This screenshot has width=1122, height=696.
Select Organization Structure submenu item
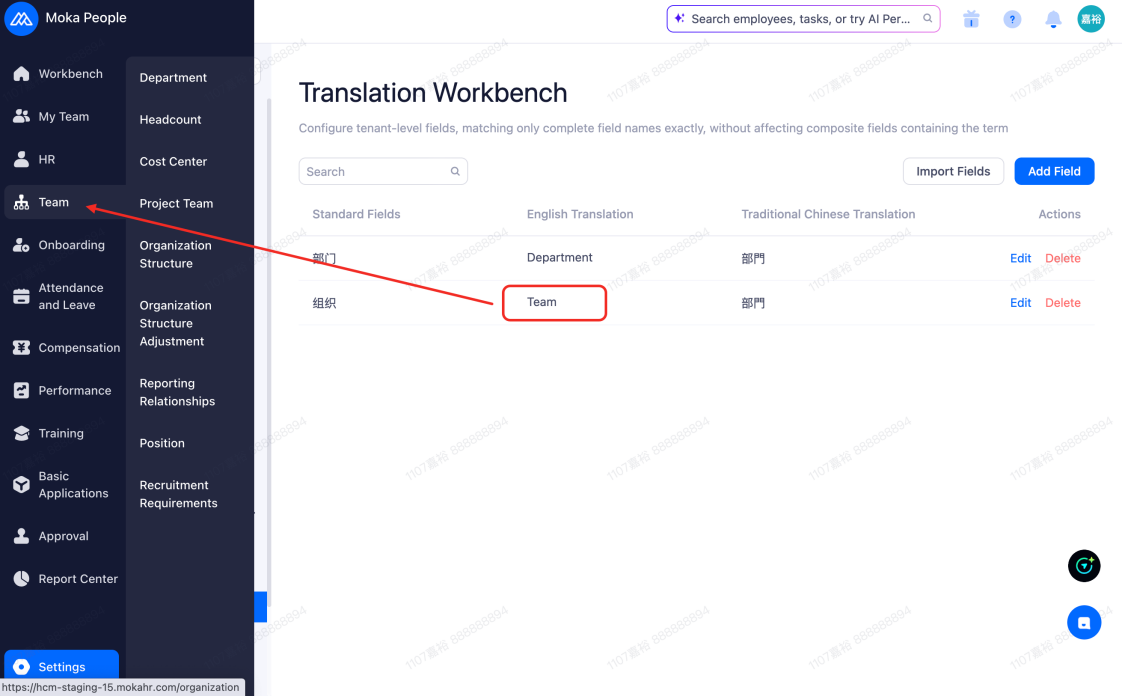[x=175, y=254]
